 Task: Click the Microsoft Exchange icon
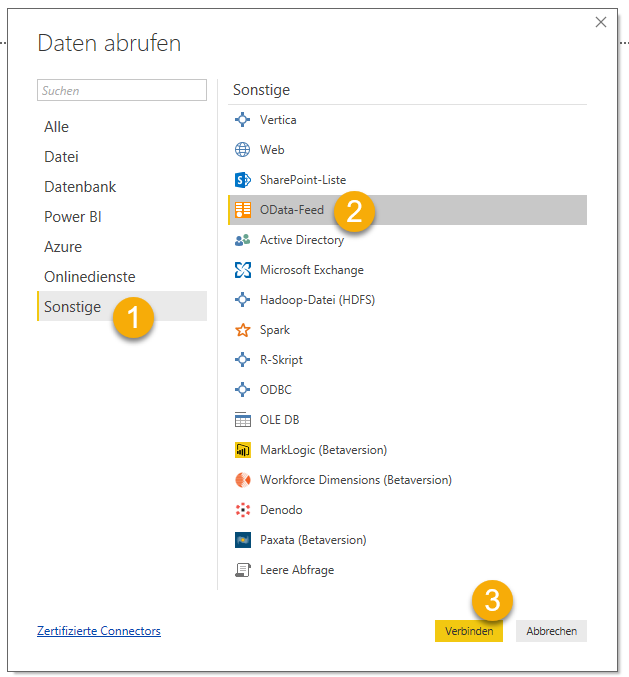coord(242,270)
